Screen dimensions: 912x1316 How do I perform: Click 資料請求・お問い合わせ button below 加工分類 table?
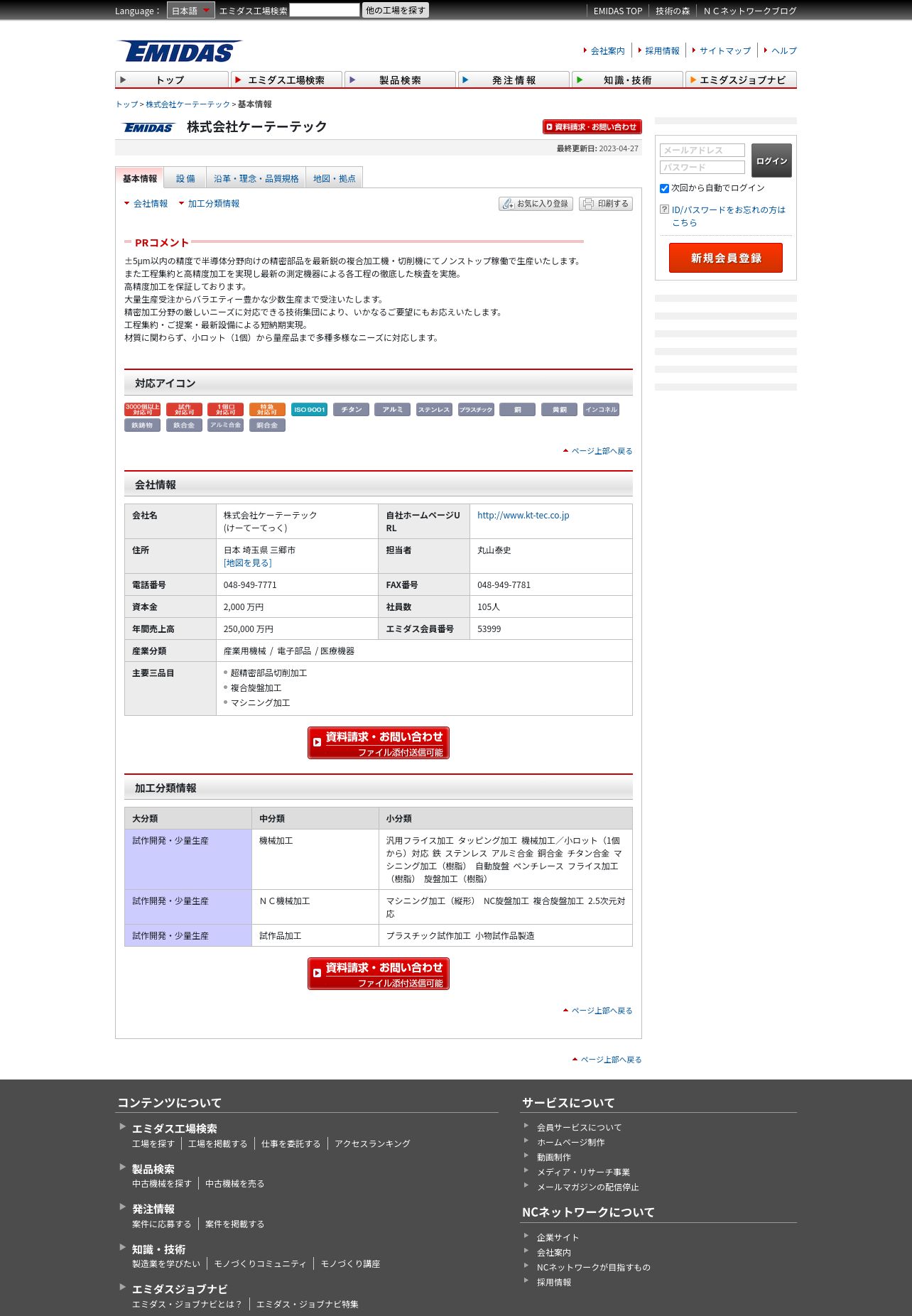379,974
